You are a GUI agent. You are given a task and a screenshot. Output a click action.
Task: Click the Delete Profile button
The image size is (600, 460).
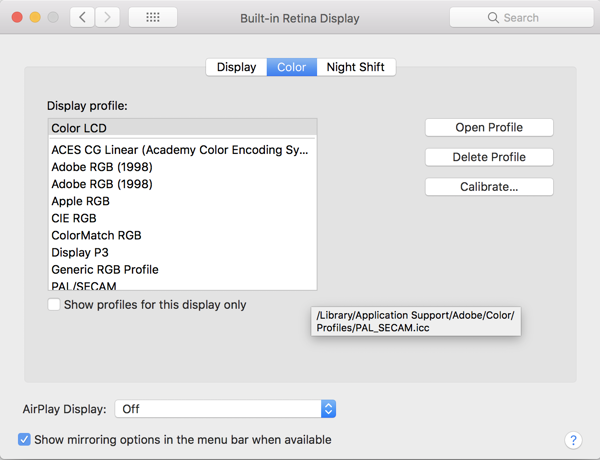click(489, 157)
